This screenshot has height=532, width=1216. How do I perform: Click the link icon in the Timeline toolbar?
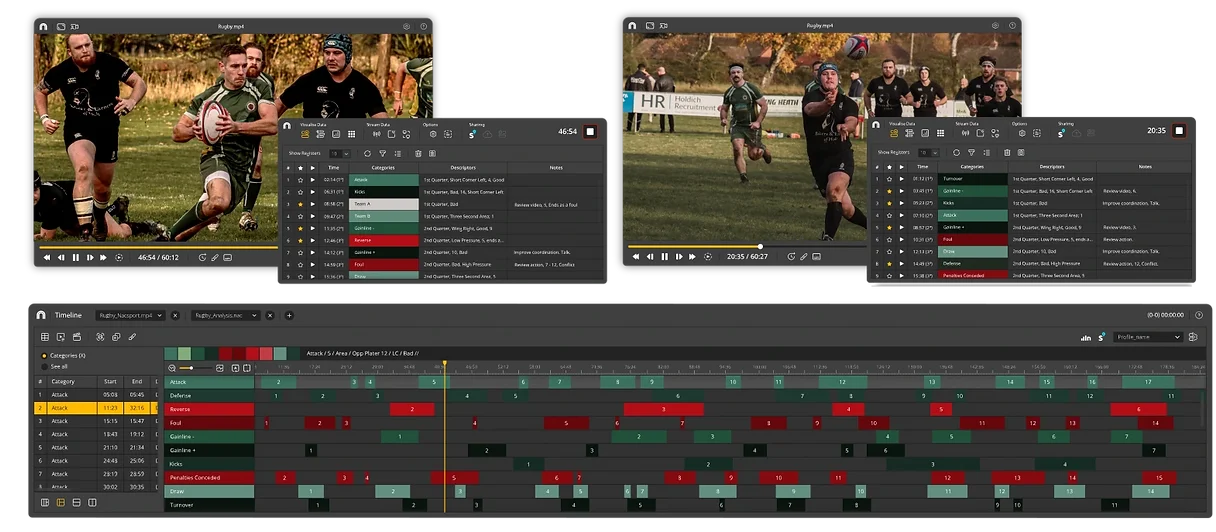(x=132, y=337)
